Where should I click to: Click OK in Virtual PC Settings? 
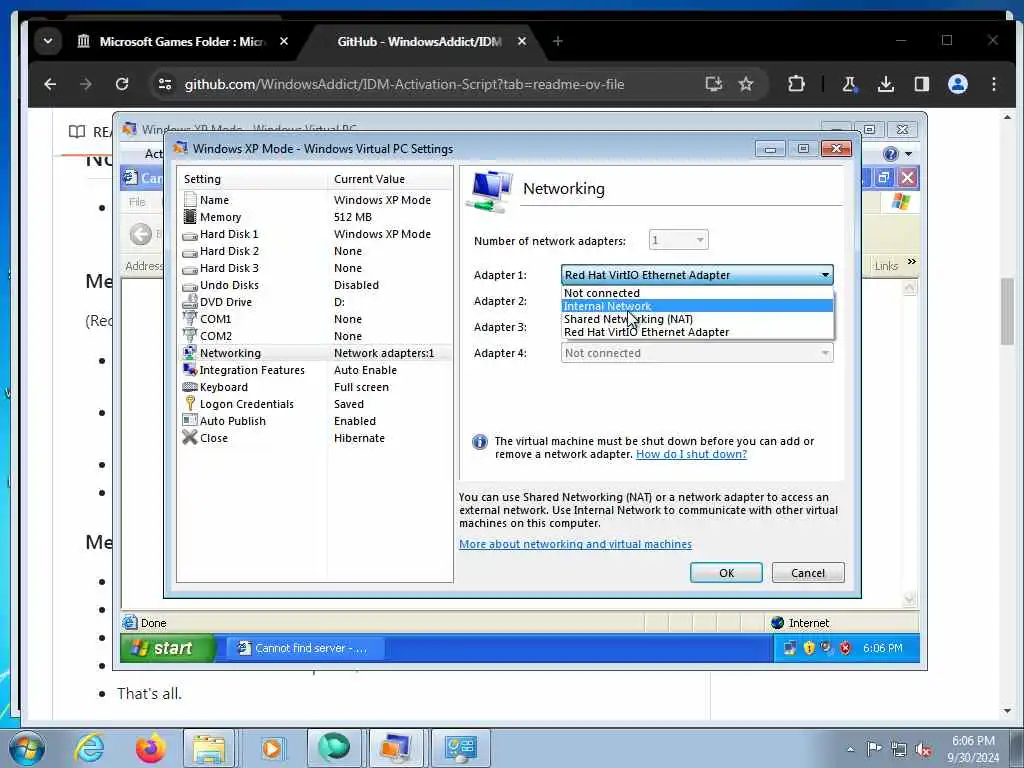pyautogui.click(x=726, y=573)
